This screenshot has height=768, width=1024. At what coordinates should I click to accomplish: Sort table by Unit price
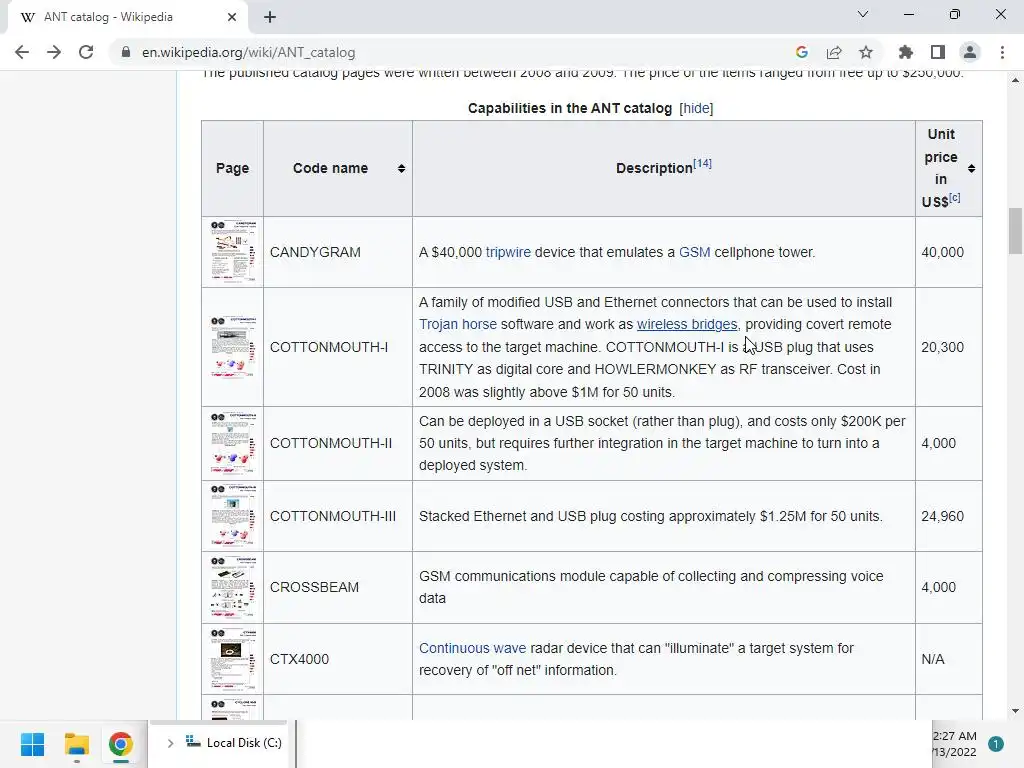click(972, 168)
